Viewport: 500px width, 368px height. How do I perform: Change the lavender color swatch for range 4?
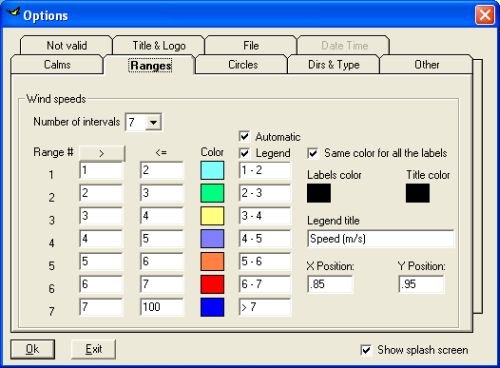click(x=212, y=239)
